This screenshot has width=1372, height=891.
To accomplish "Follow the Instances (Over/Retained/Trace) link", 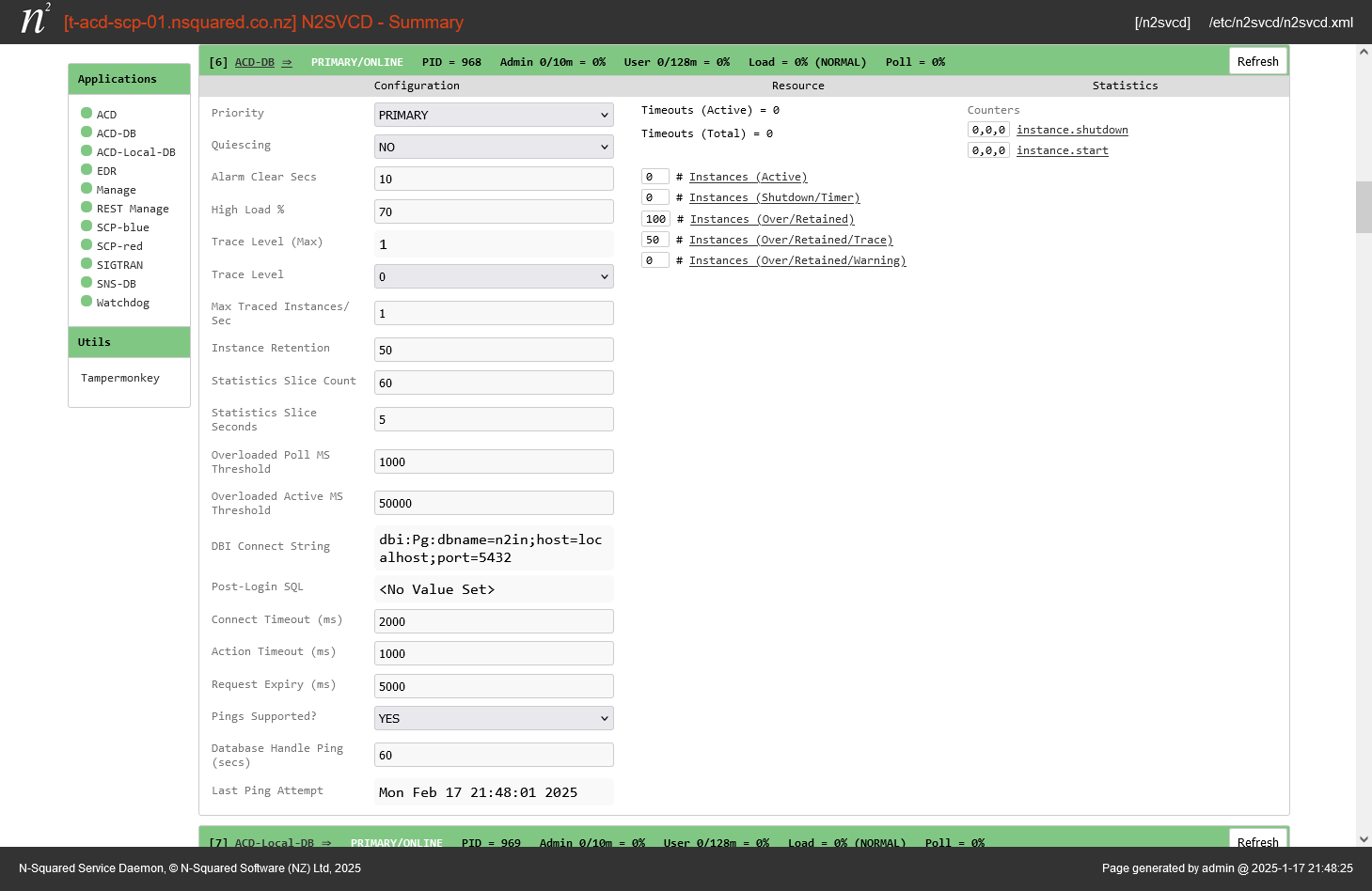I will [791, 240].
